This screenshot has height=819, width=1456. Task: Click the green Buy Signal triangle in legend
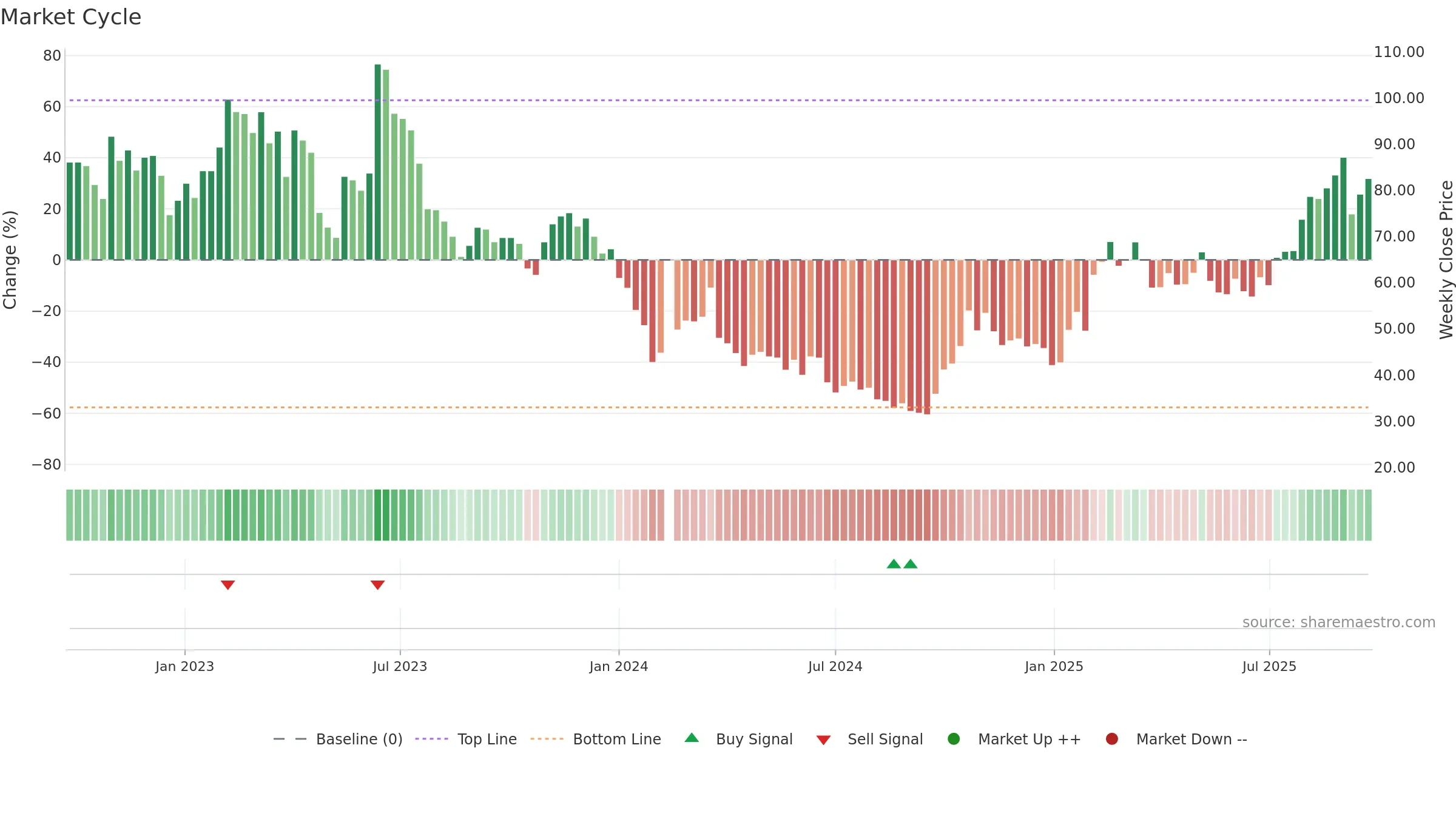(x=692, y=738)
